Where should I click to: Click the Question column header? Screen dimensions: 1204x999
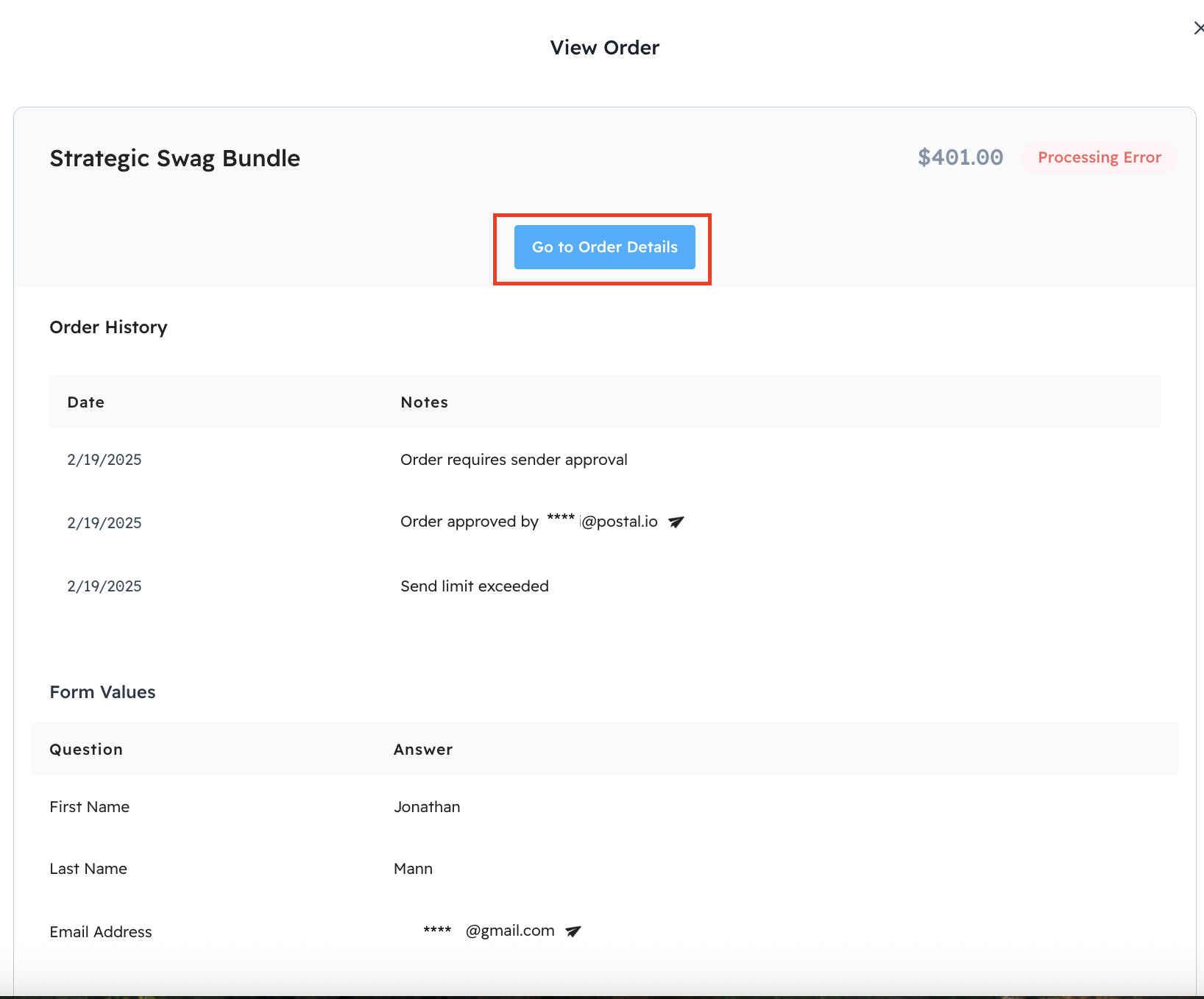pyautogui.click(x=86, y=750)
